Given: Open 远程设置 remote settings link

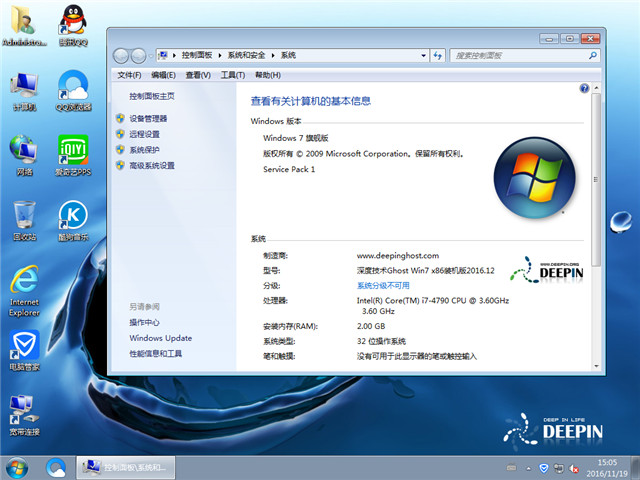Looking at the screenshot, I should pos(144,134).
